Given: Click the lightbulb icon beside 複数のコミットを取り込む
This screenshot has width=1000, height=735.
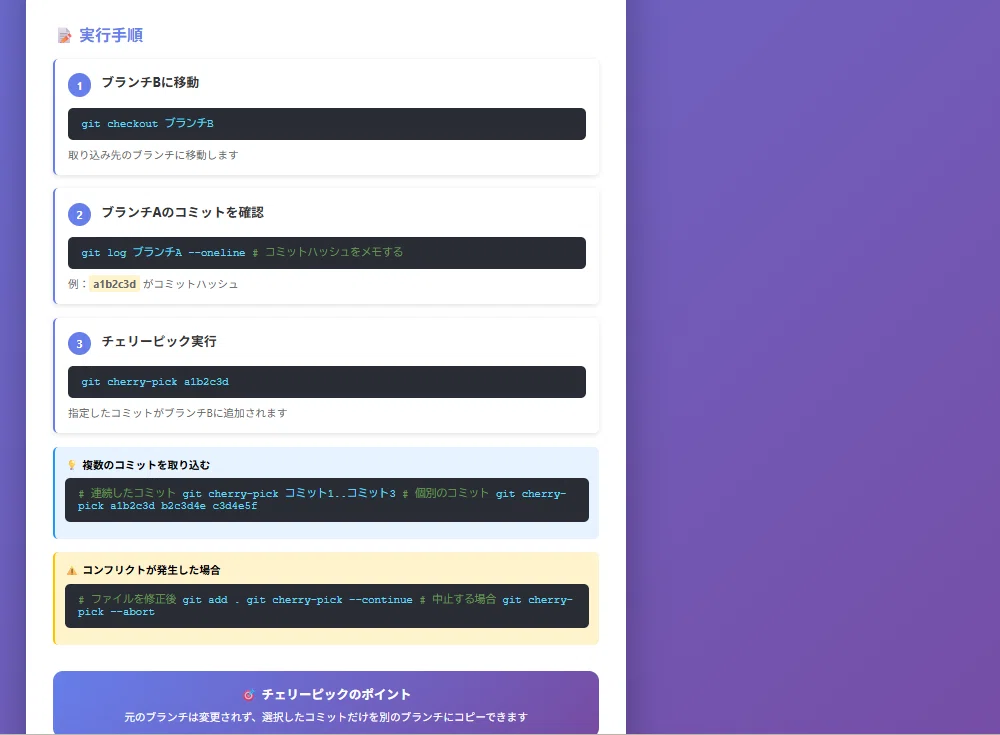Looking at the screenshot, I should (x=72, y=465).
